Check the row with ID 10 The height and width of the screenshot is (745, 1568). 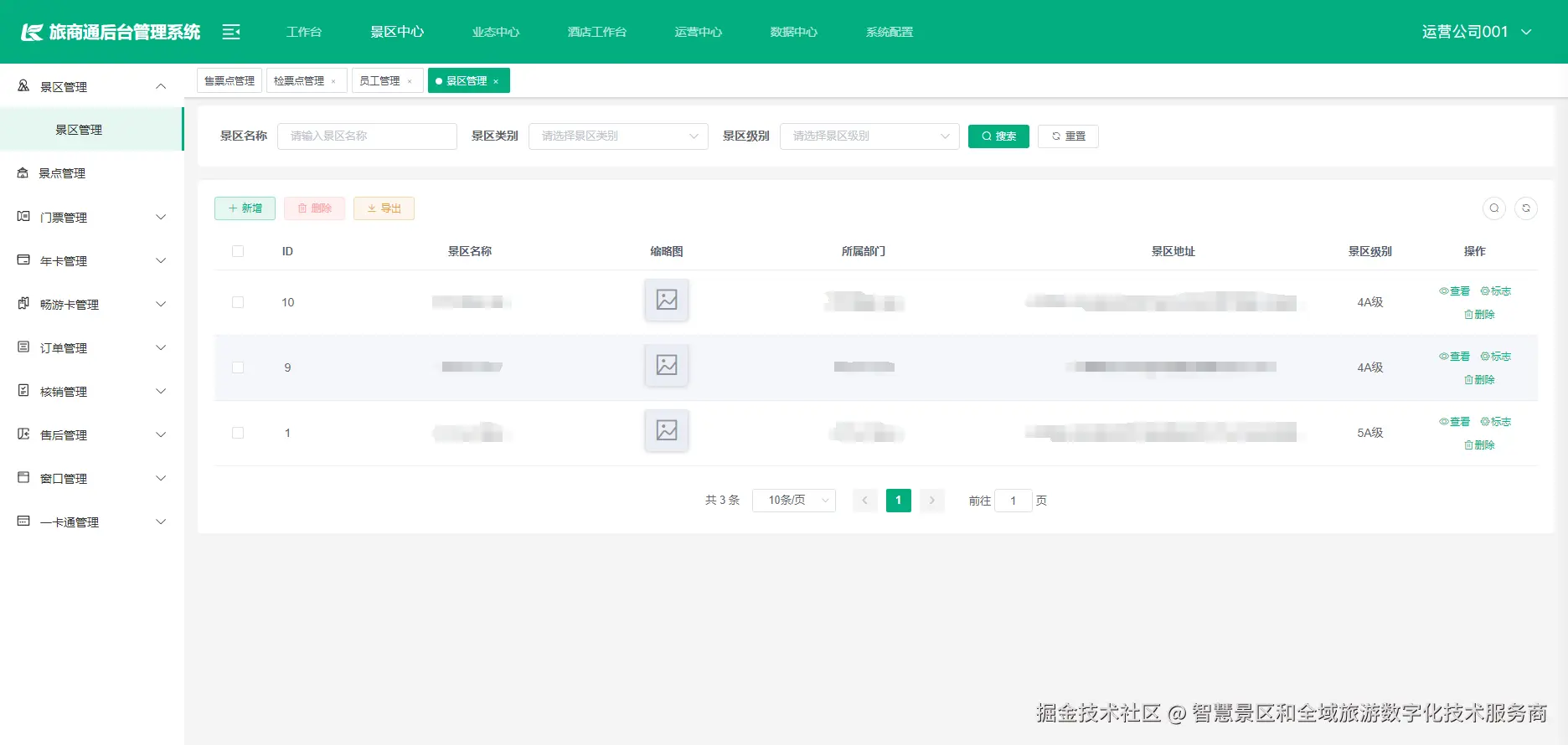point(238,302)
